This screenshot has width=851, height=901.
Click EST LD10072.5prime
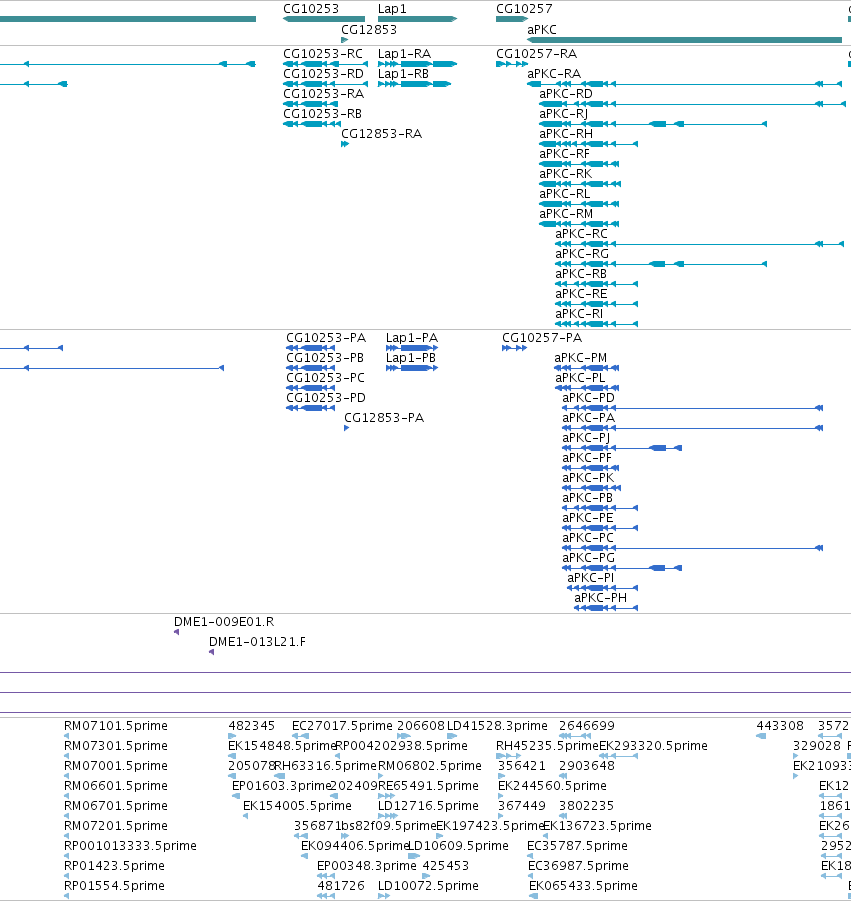point(428,885)
